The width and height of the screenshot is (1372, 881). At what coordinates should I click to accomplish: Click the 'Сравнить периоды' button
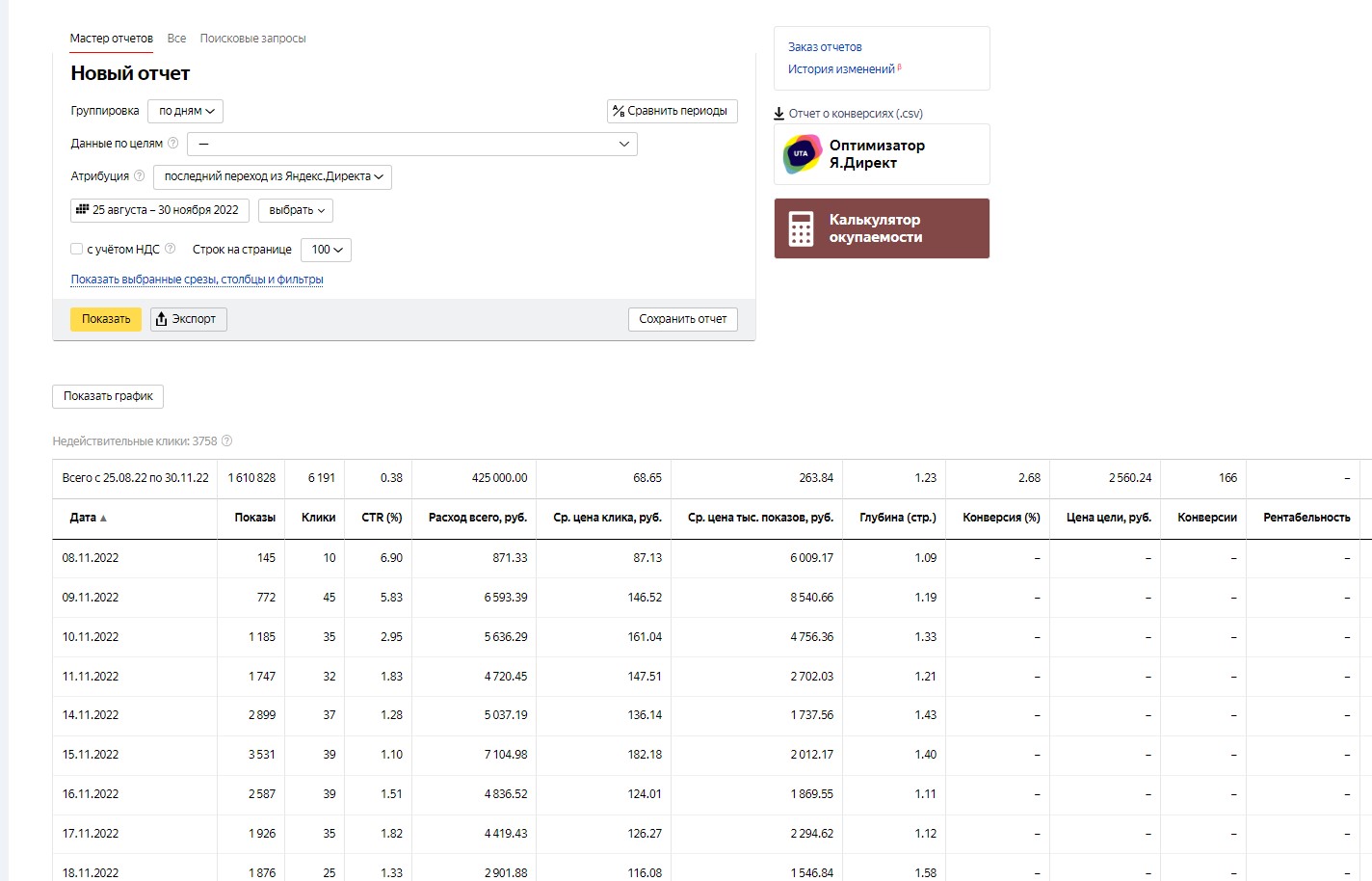673,111
